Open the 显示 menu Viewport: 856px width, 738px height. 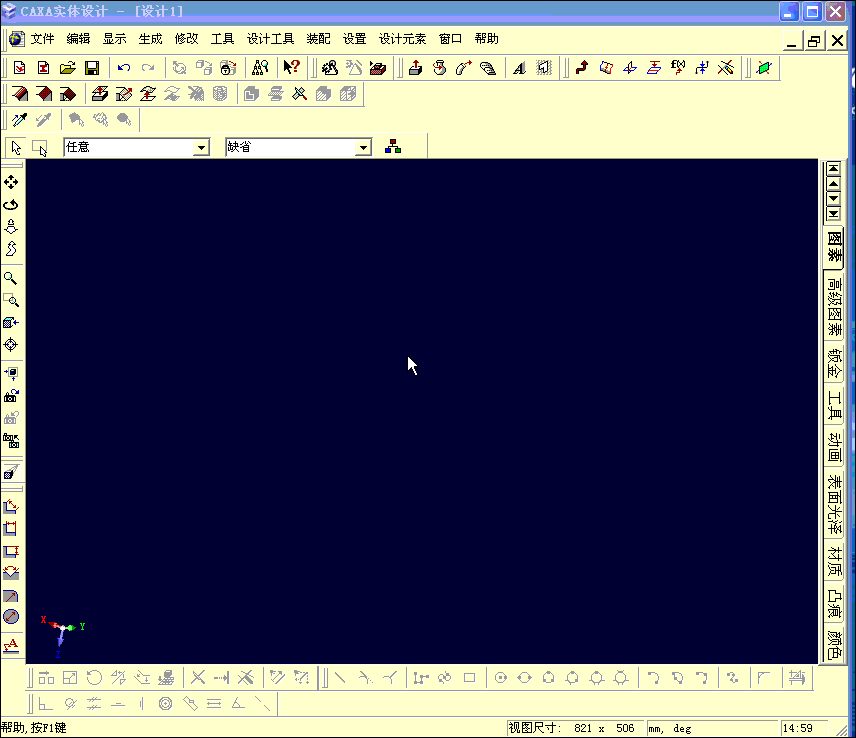(114, 39)
